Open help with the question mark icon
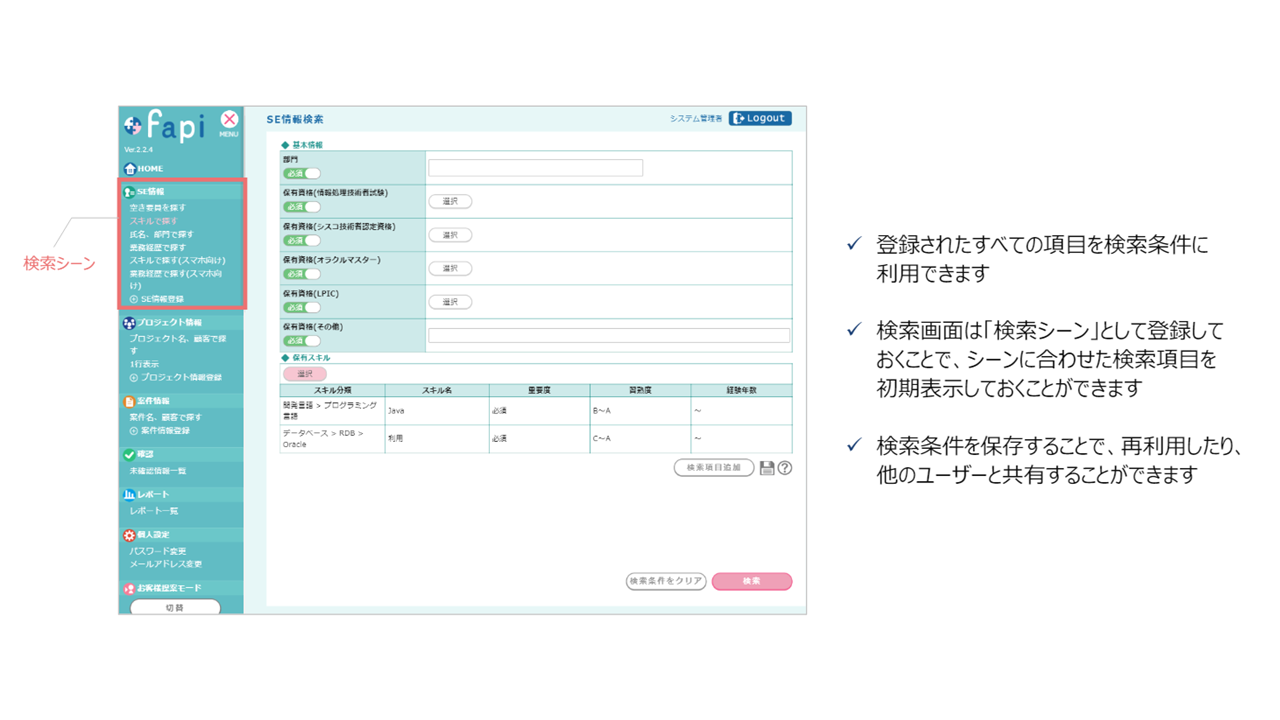Screen dimensions: 1280x720 tap(785, 468)
